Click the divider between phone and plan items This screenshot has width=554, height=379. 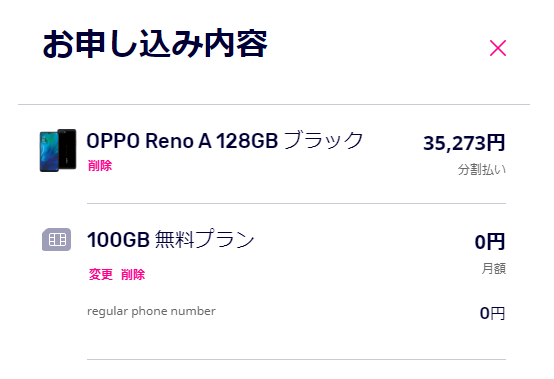coord(296,203)
